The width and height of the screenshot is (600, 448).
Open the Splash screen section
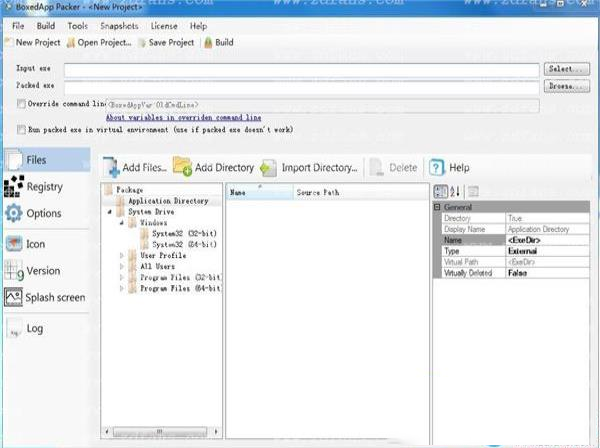click(45, 297)
